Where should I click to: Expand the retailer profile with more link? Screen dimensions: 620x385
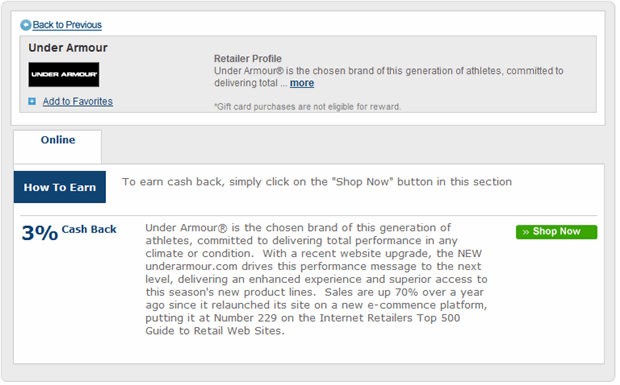[x=302, y=83]
